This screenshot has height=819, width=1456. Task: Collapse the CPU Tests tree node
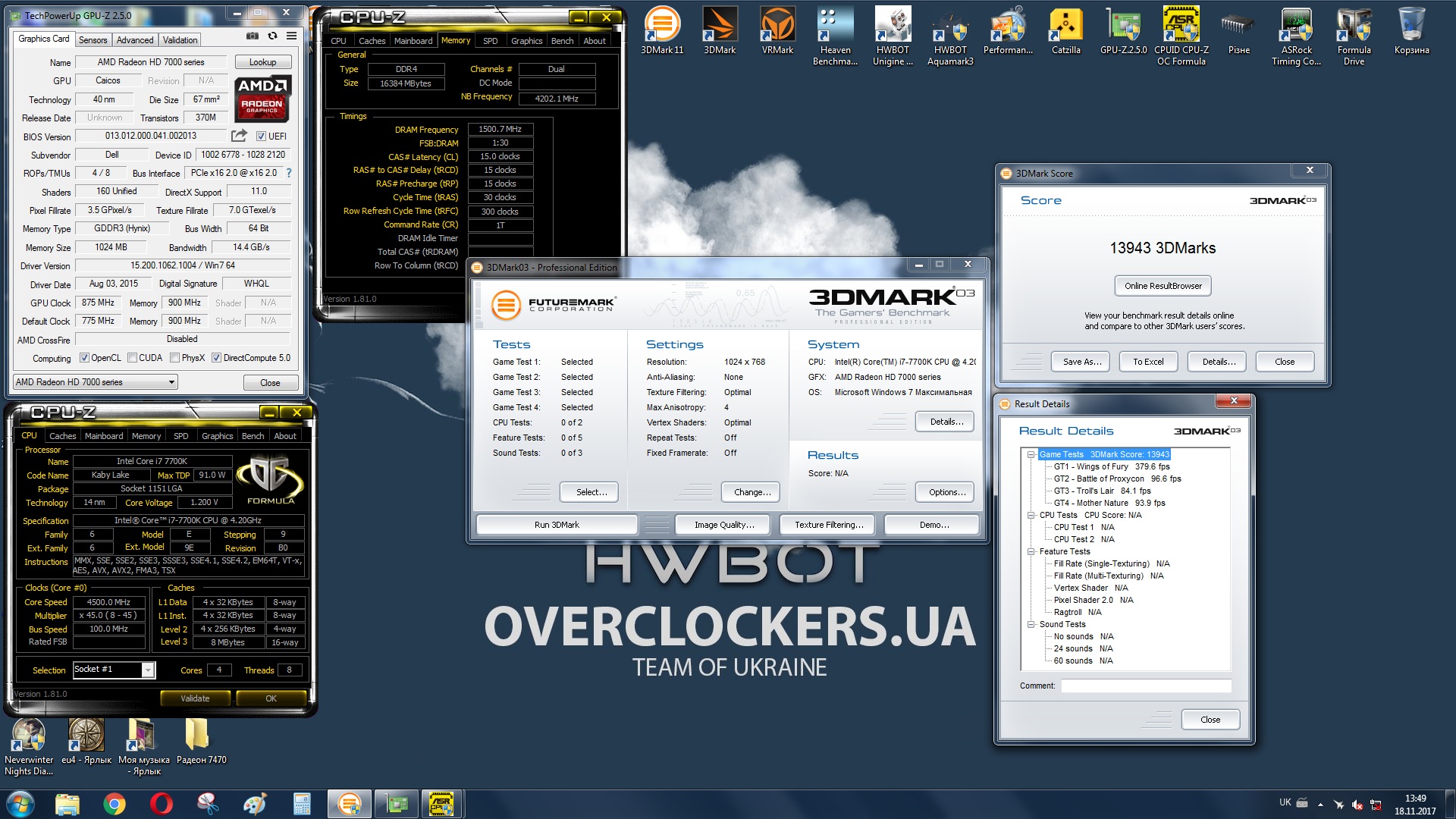(1031, 516)
